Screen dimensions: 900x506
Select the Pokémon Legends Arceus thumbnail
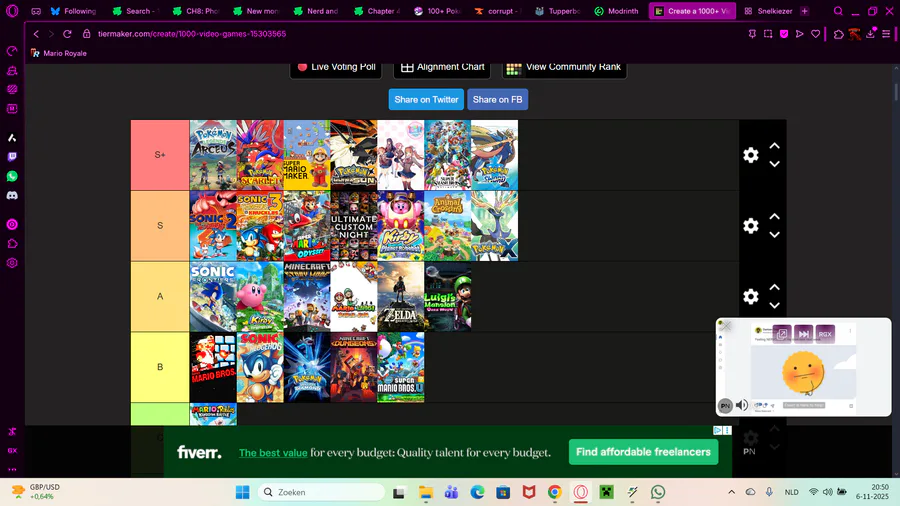(213, 155)
